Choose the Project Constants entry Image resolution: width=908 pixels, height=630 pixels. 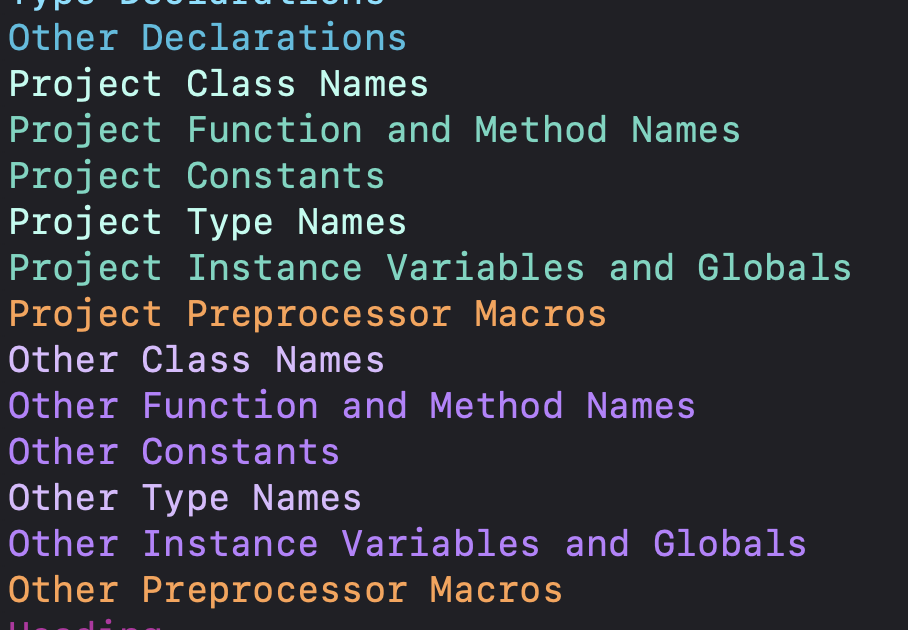click(x=197, y=176)
